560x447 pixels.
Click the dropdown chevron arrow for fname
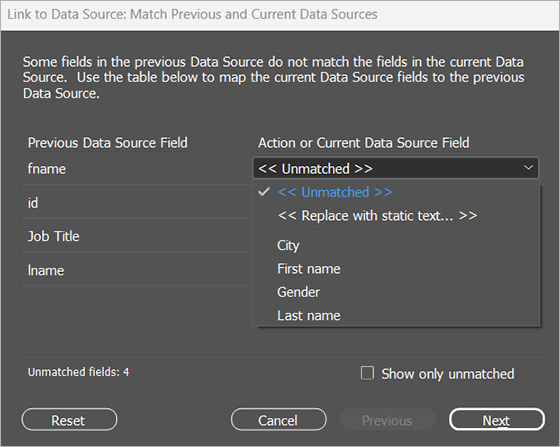tap(528, 167)
